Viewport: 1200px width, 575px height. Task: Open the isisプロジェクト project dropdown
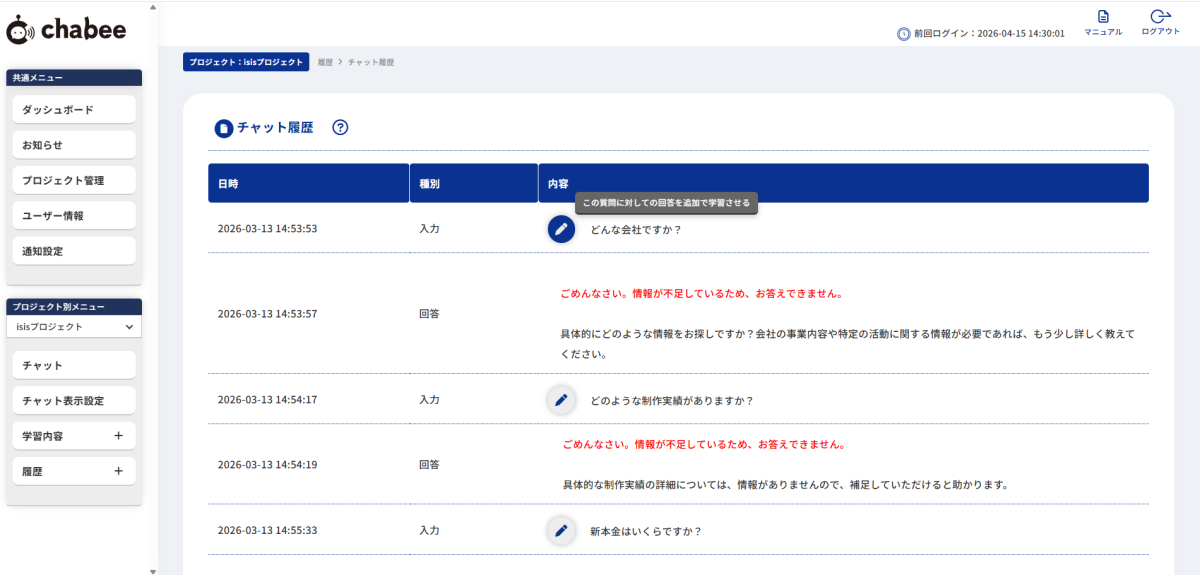click(74, 327)
